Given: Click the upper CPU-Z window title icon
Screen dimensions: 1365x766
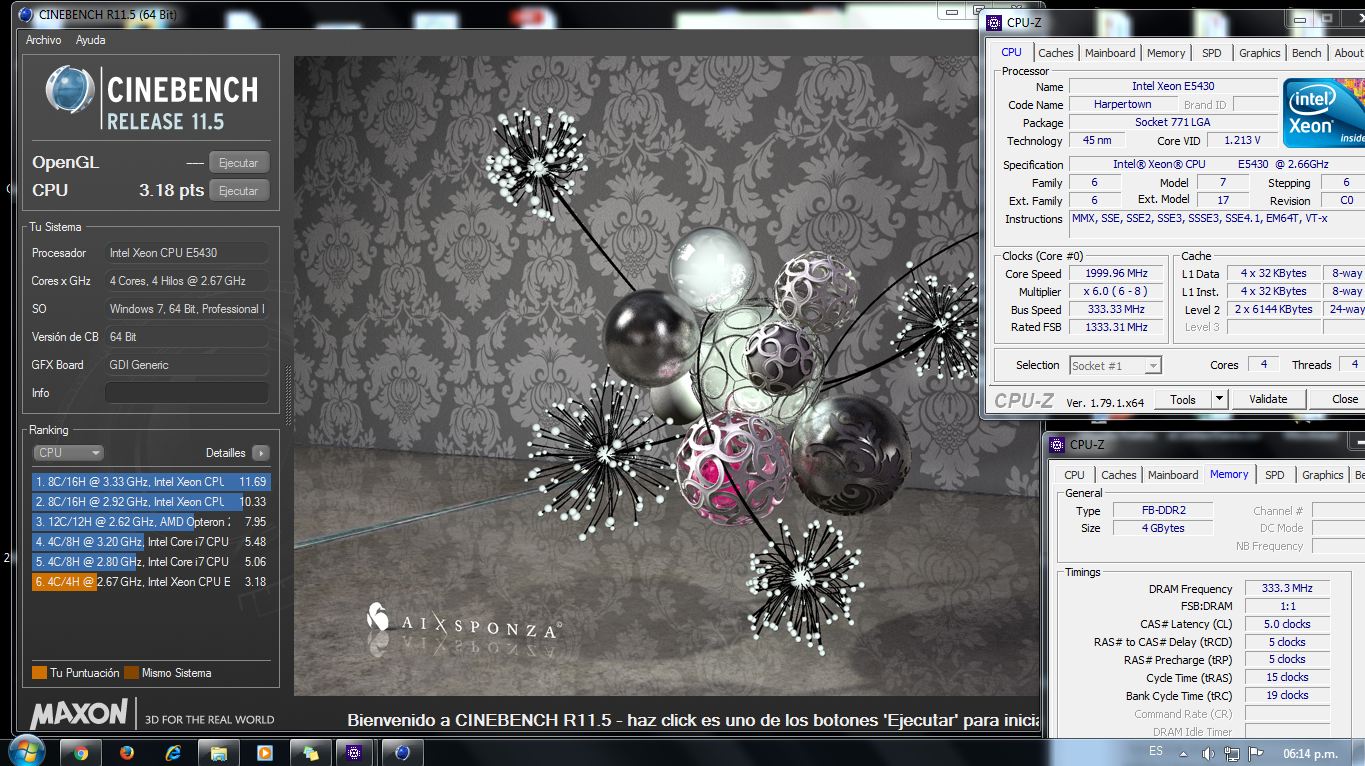Looking at the screenshot, I should [x=994, y=22].
